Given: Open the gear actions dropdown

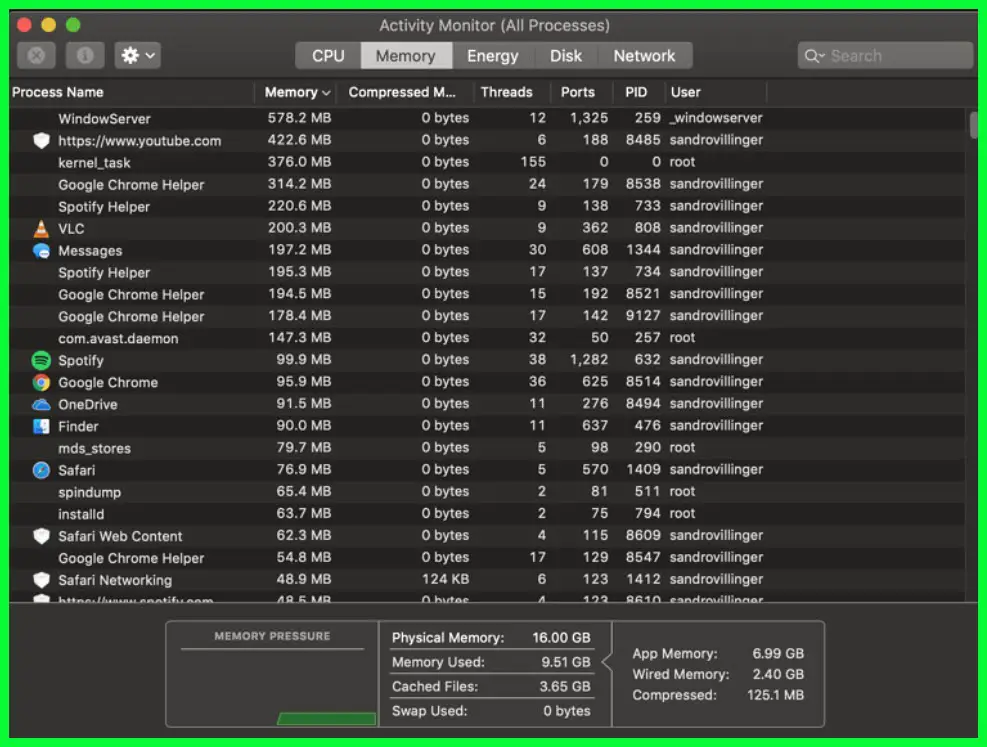Looking at the screenshot, I should (x=138, y=55).
